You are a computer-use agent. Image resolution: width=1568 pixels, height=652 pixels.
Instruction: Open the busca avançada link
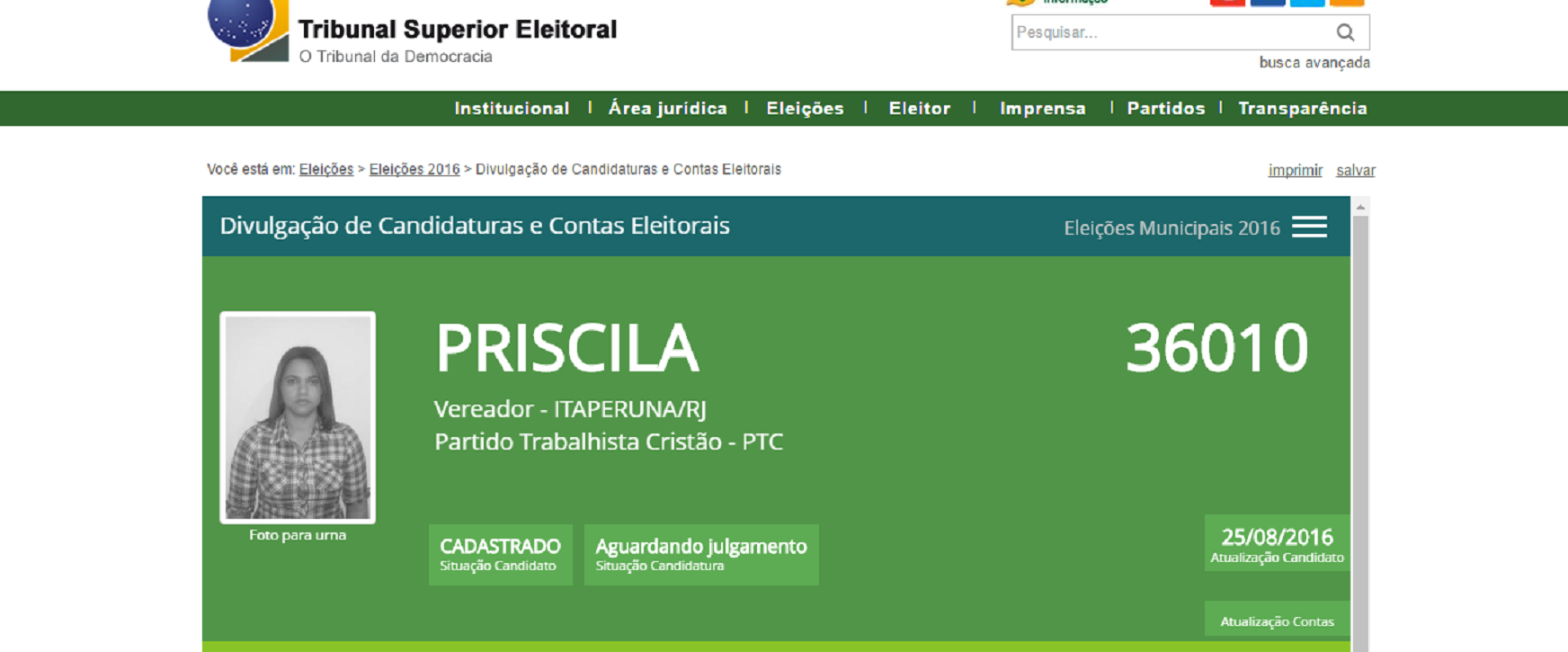[x=1314, y=63]
